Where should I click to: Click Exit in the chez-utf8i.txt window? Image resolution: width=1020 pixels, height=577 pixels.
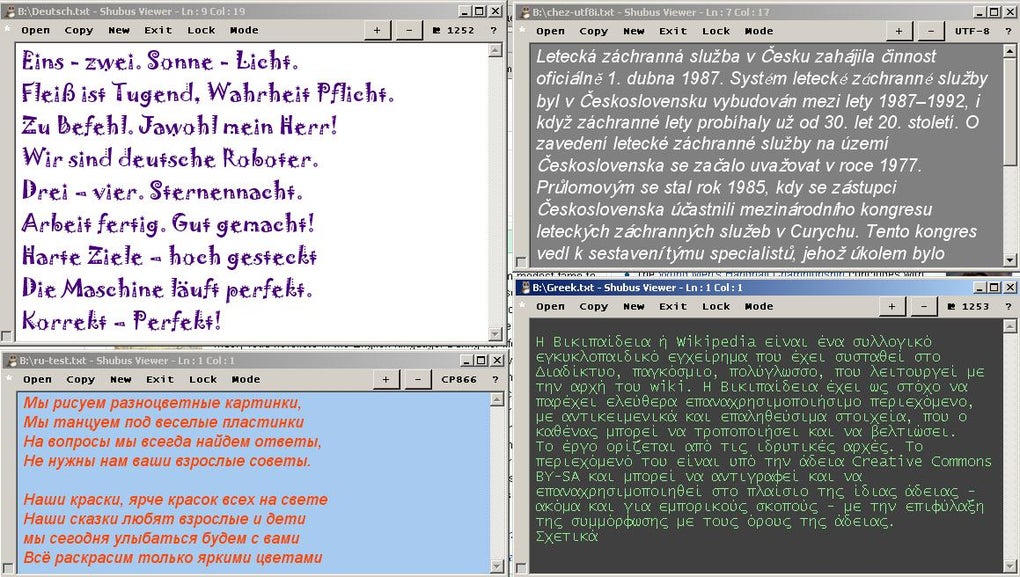(673, 31)
